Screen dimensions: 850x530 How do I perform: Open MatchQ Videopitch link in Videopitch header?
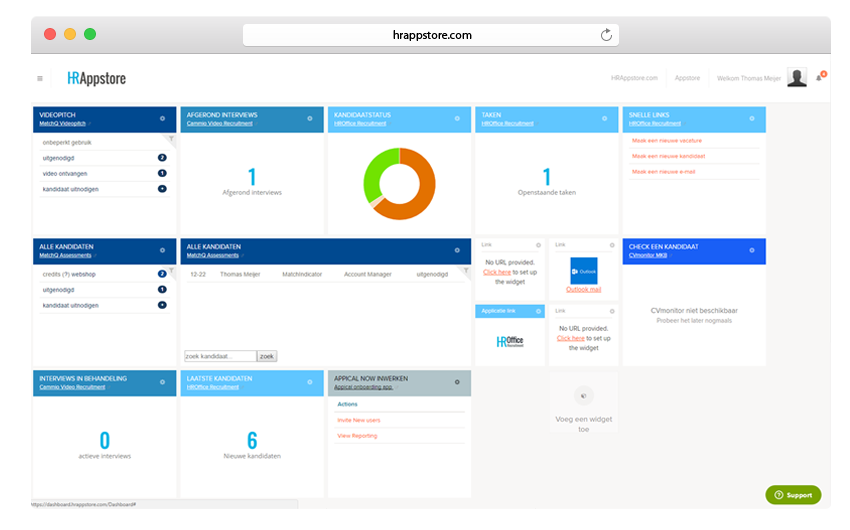pos(62,124)
